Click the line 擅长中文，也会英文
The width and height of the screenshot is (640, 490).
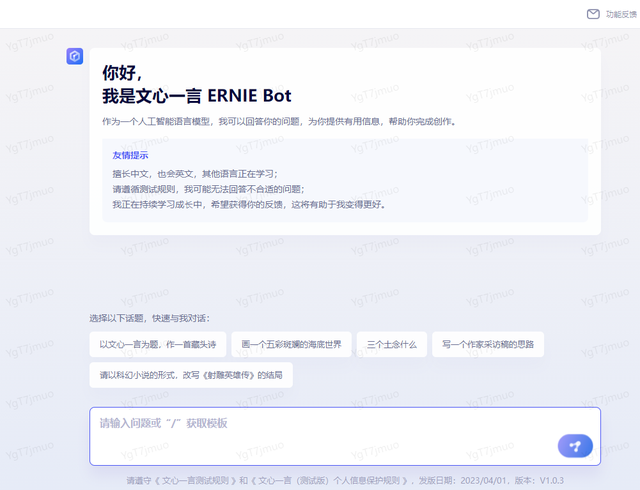[x=195, y=174]
